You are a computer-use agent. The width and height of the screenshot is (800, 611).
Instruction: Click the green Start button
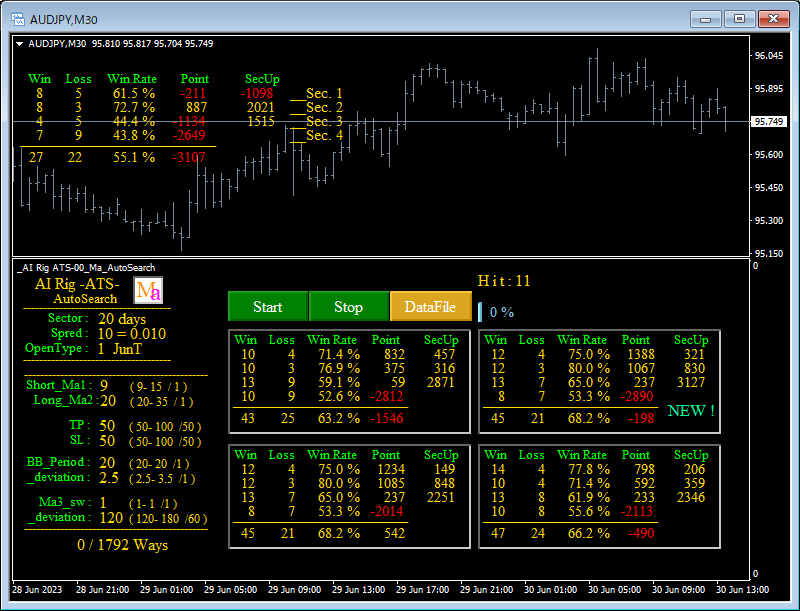(268, 307)
